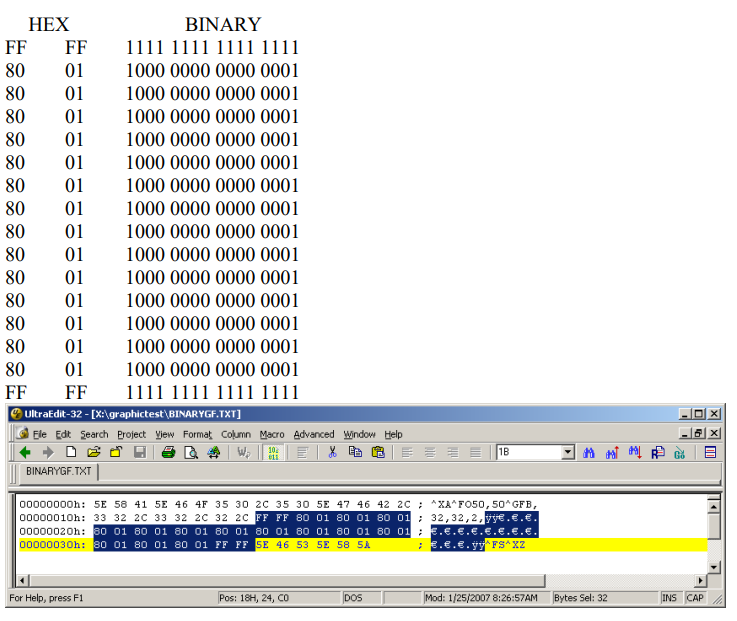
Task: Open the Column menu
Action: click(x=235, y=434)
